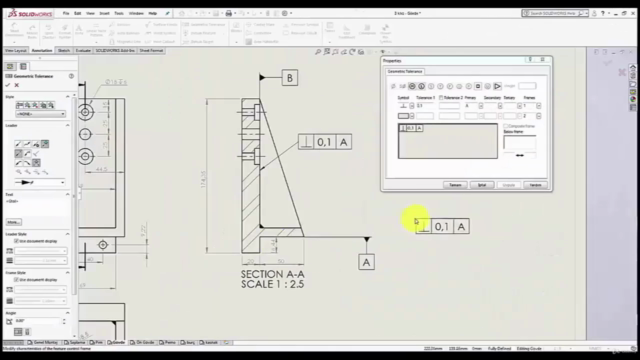The image size is (640, 360).
Task: Open the Genel Montaj sheet tab at bottom
Action: (43, 342)
